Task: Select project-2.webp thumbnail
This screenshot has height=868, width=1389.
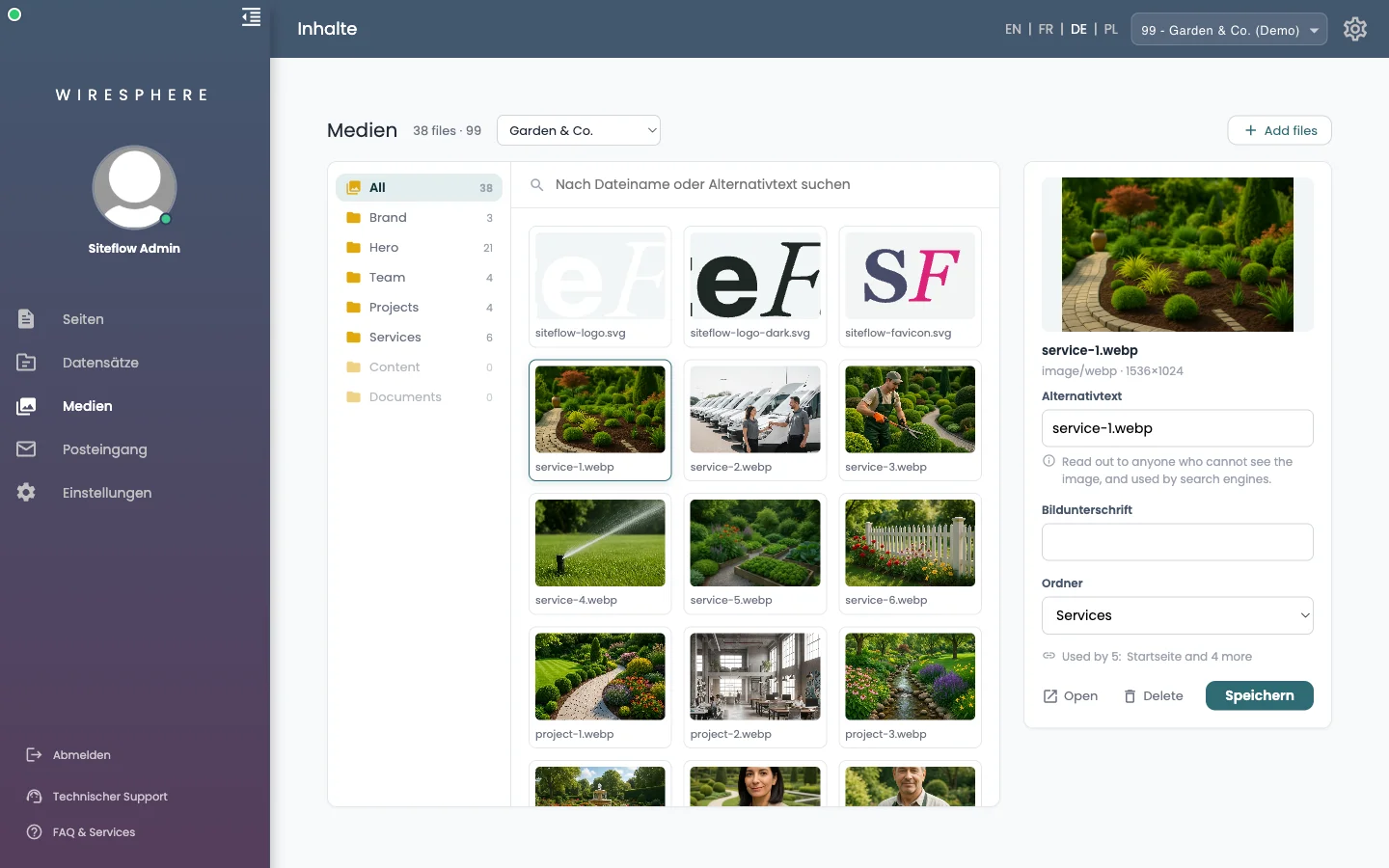Action: [755, 688]
